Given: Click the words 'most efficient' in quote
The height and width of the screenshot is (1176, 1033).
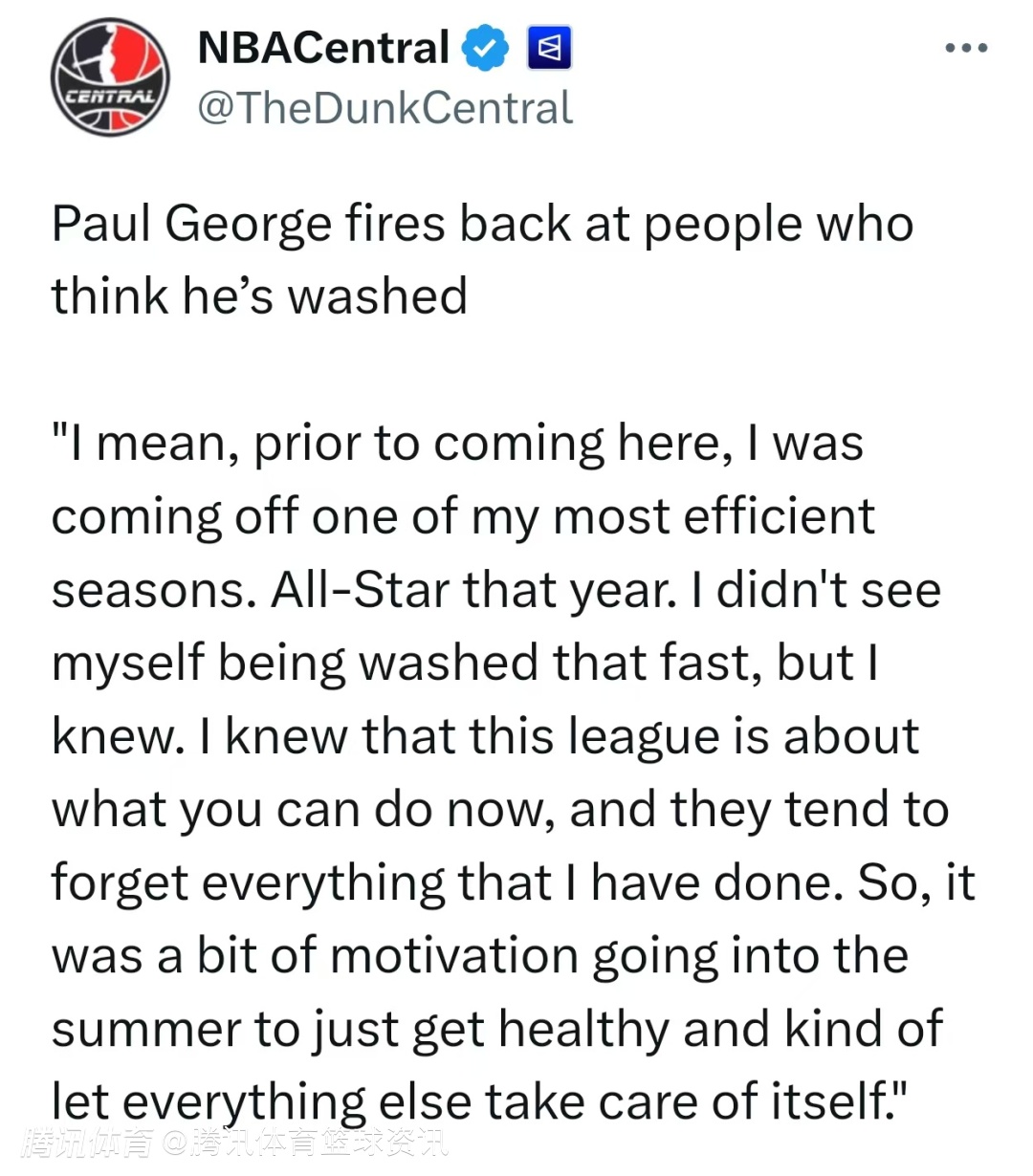Looking at the screenshot, I should coord(714,516).
